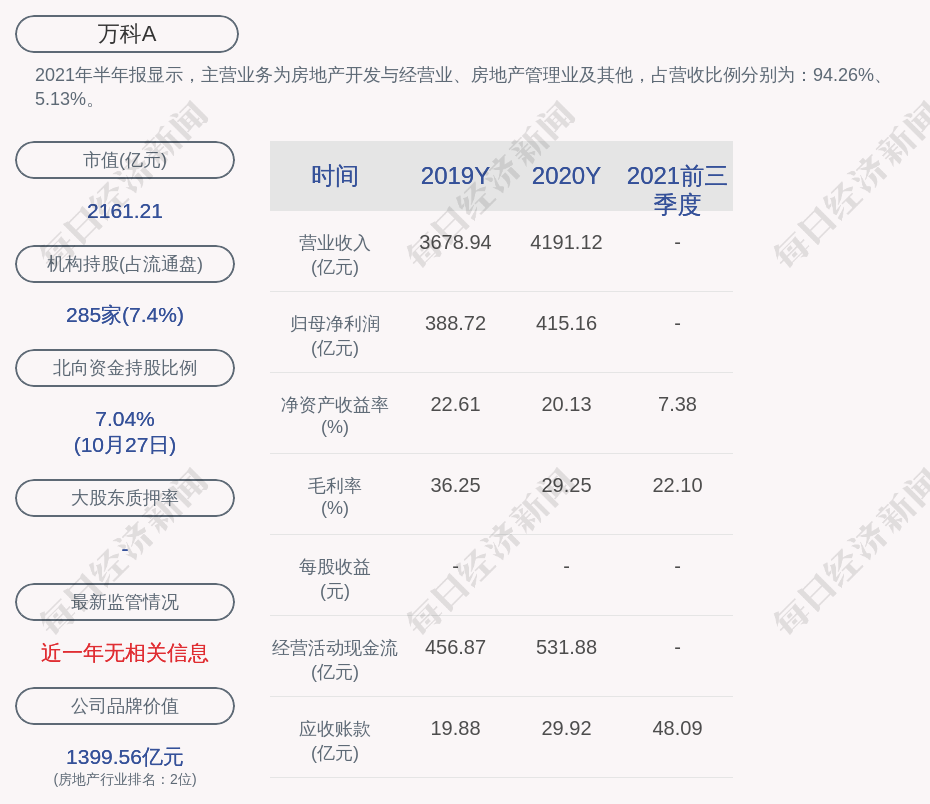
Task: Click the 经营活动现金流(亿元) row label
Action: tap(335, 660)
